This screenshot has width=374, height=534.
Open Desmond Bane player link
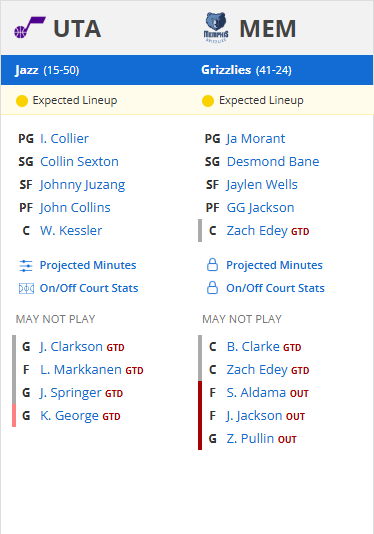(x=273, y=161)
